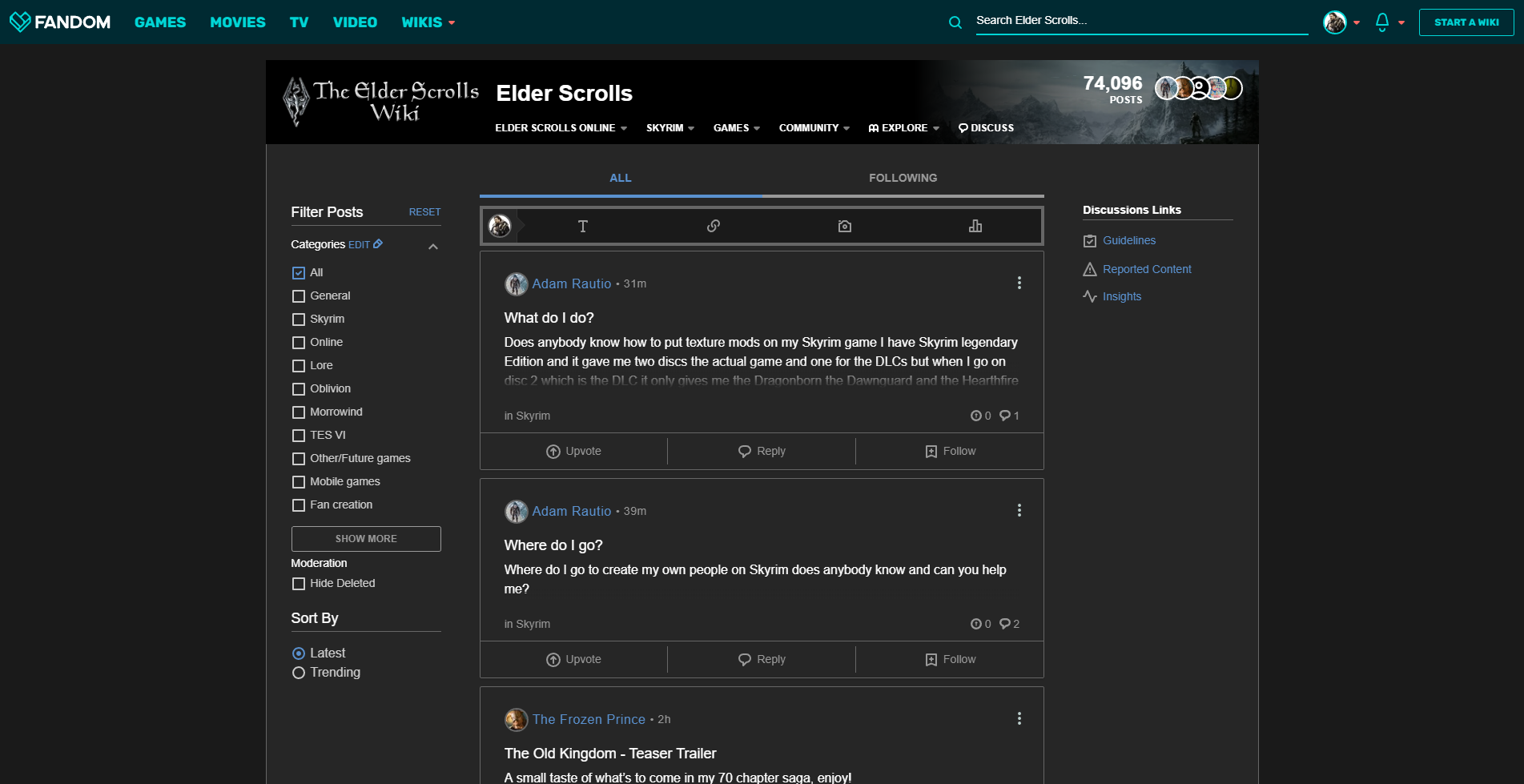Open the Discuss navigation link

[986, 128]
